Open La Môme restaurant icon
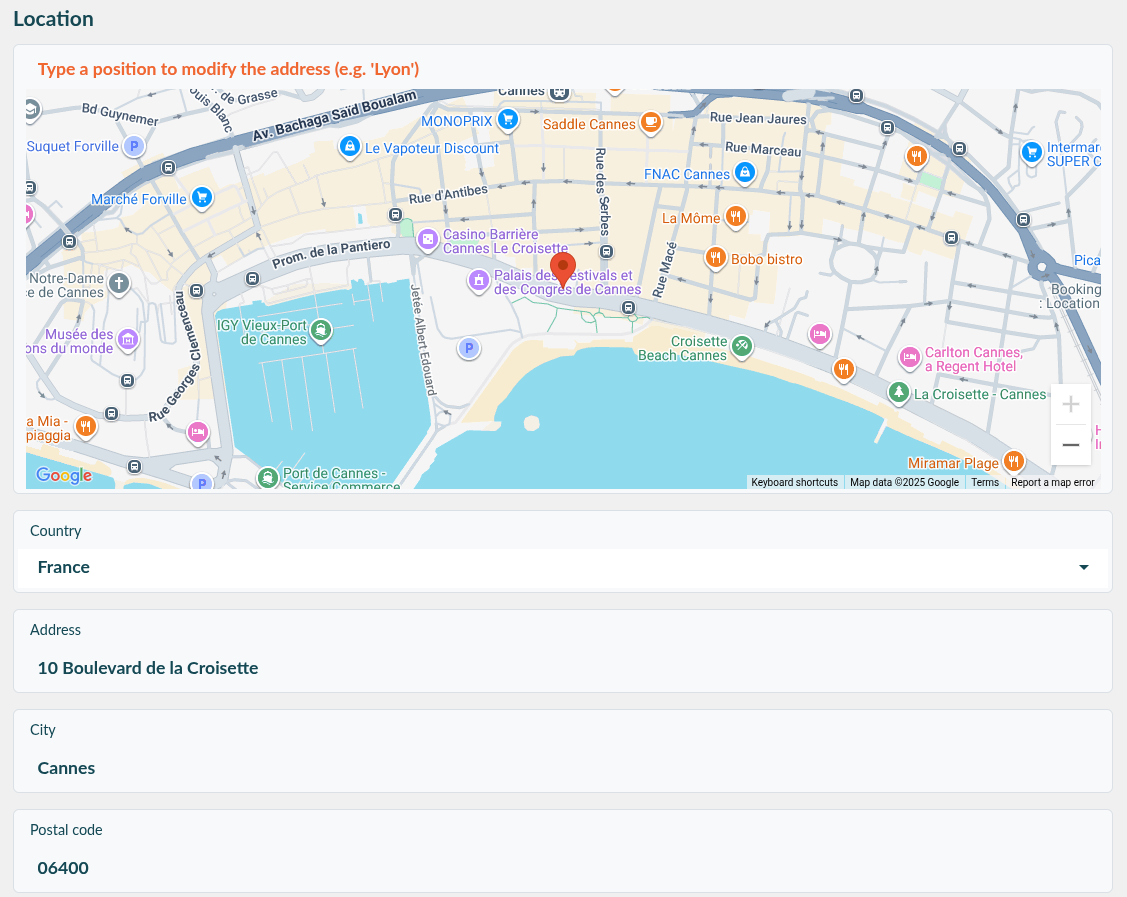This screenshot has height=897, width=1127. point(735,216)
